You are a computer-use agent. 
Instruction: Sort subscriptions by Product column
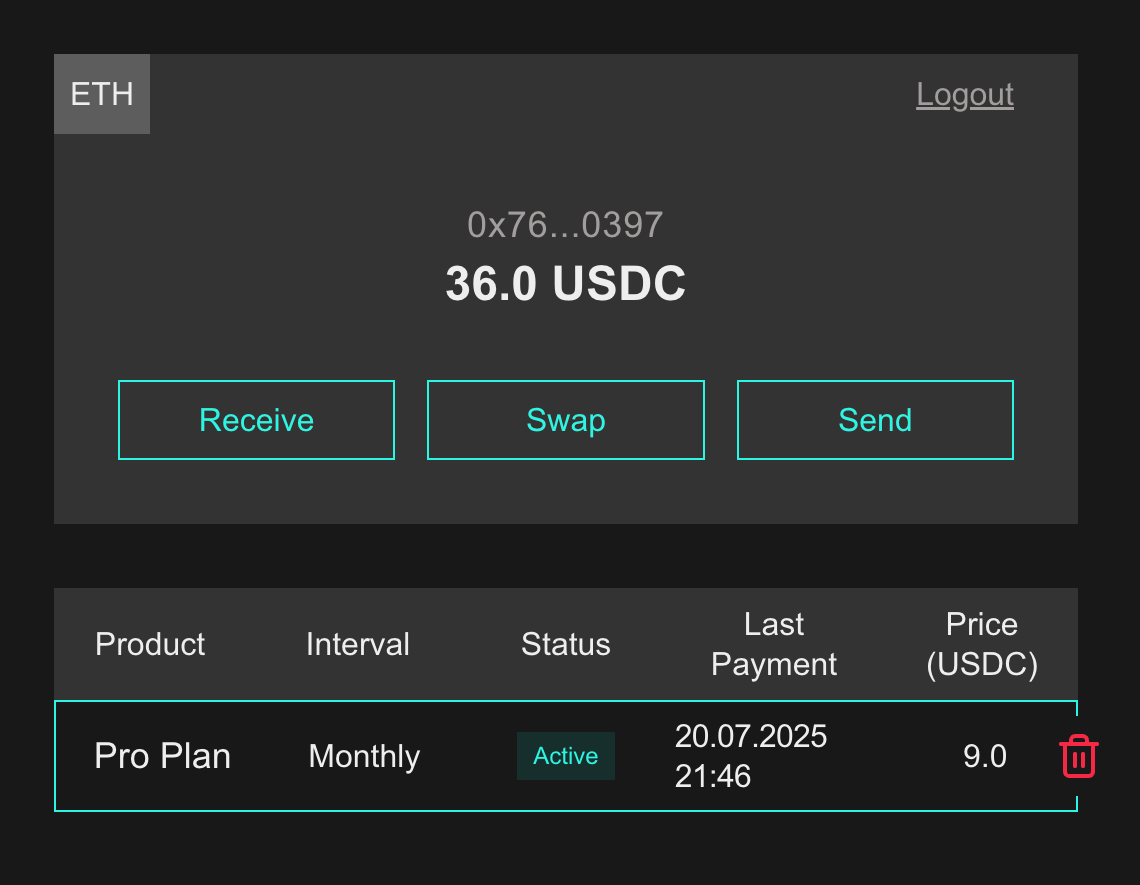(150, 644)
